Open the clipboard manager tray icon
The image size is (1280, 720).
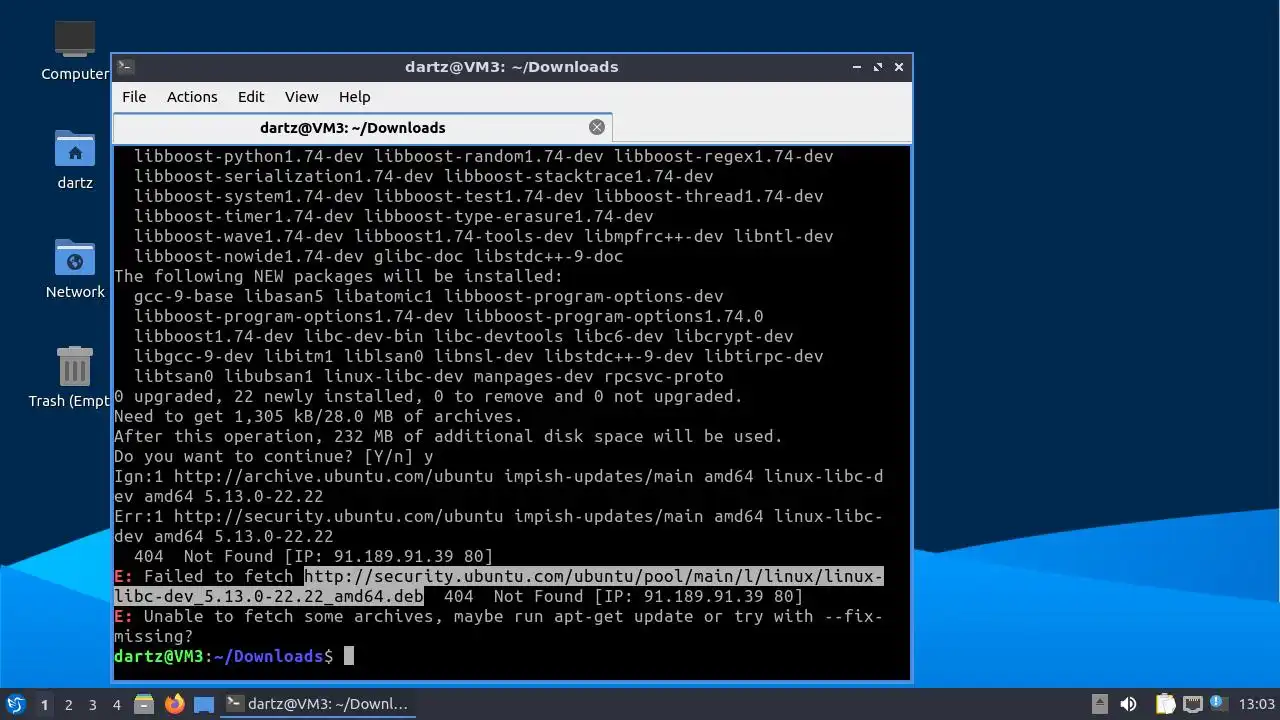click(1165, 704)
